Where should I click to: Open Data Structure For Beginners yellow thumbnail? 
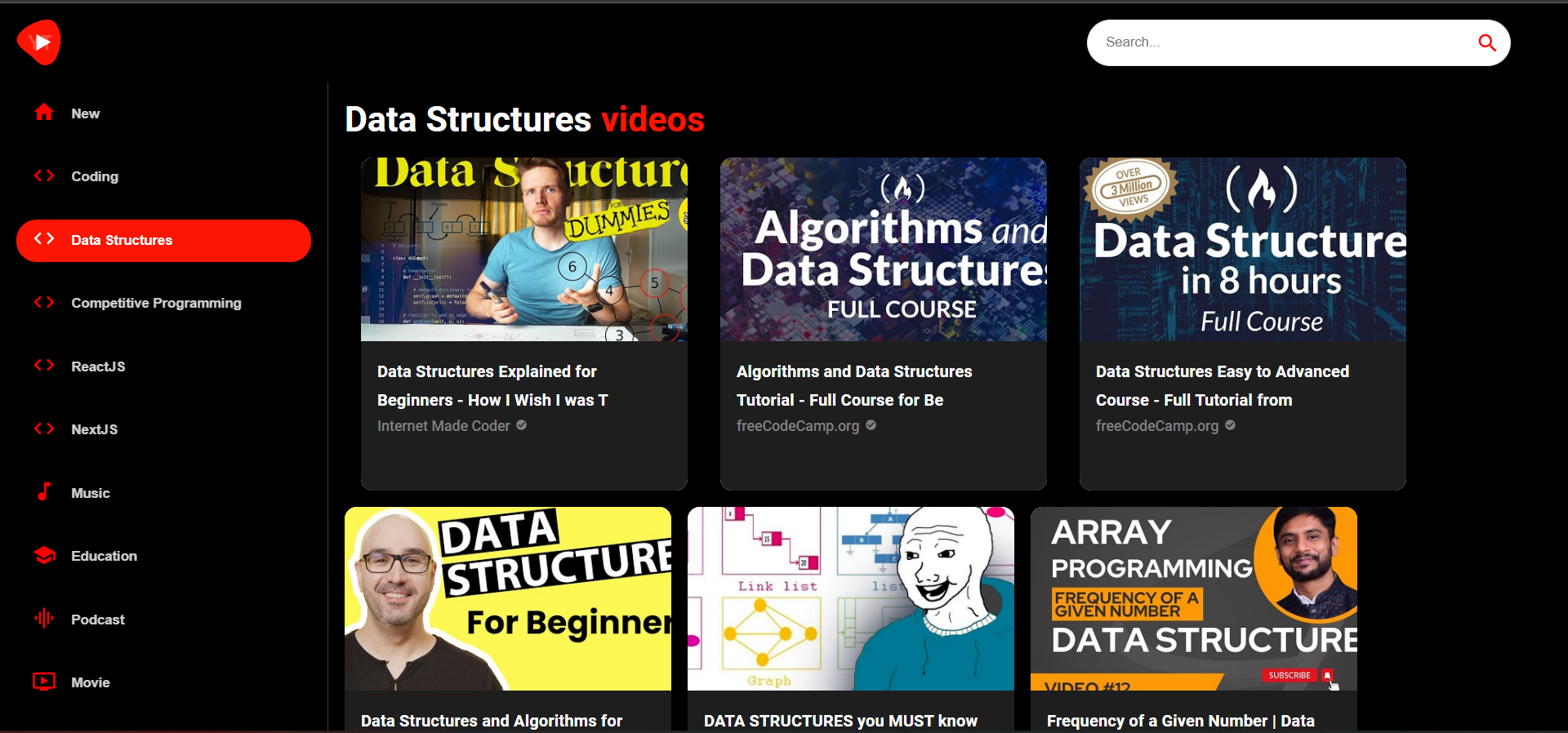pyautogui.click(x=508, y=598)
